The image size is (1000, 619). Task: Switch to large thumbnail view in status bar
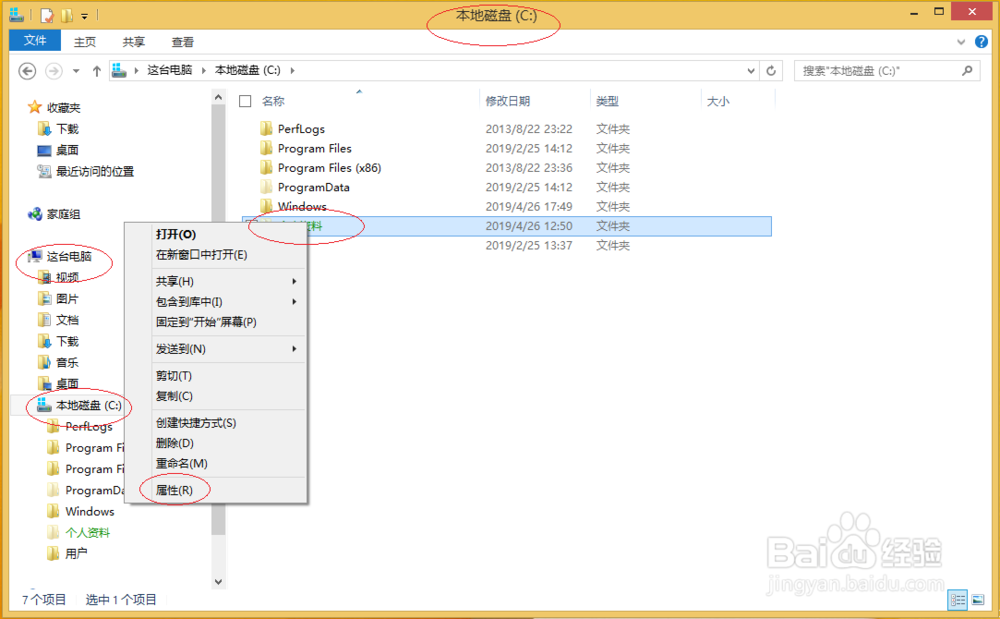pos(977,600)
